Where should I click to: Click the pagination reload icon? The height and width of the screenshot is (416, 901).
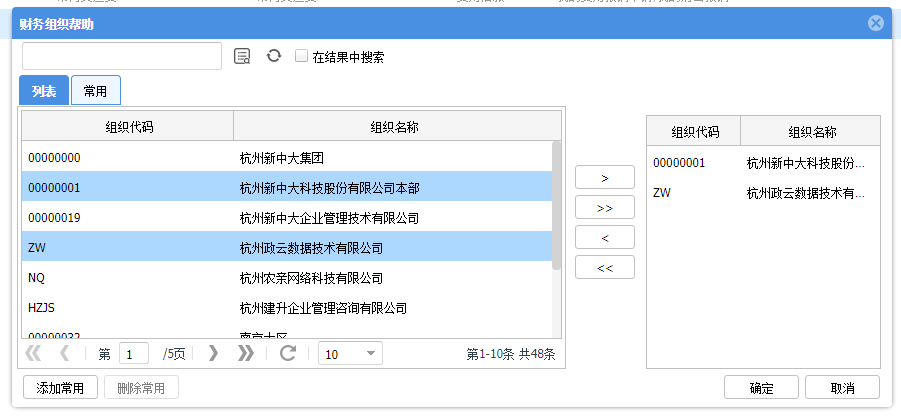(x=288, y=353)
